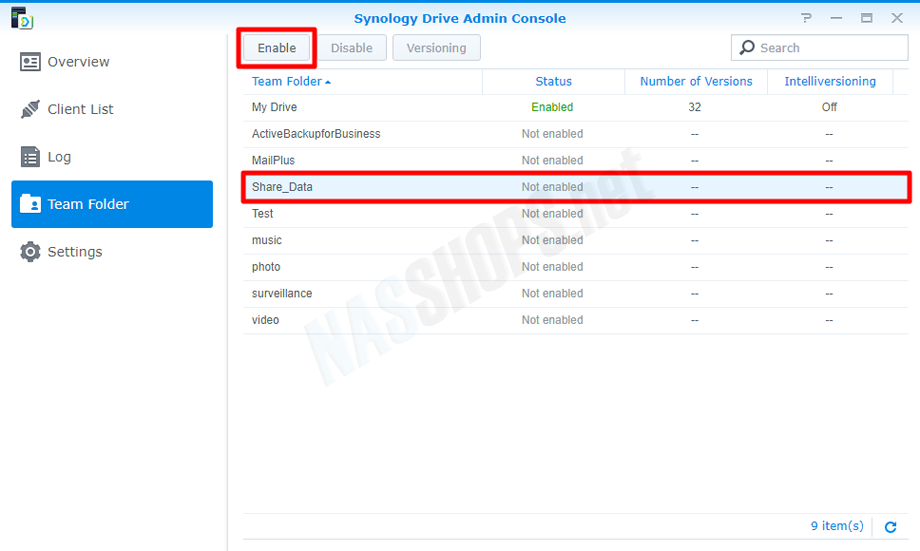The height and width of the screenshot is (551, 920).
Task: Open the Overview section label
Action: (x=78, y=62)
